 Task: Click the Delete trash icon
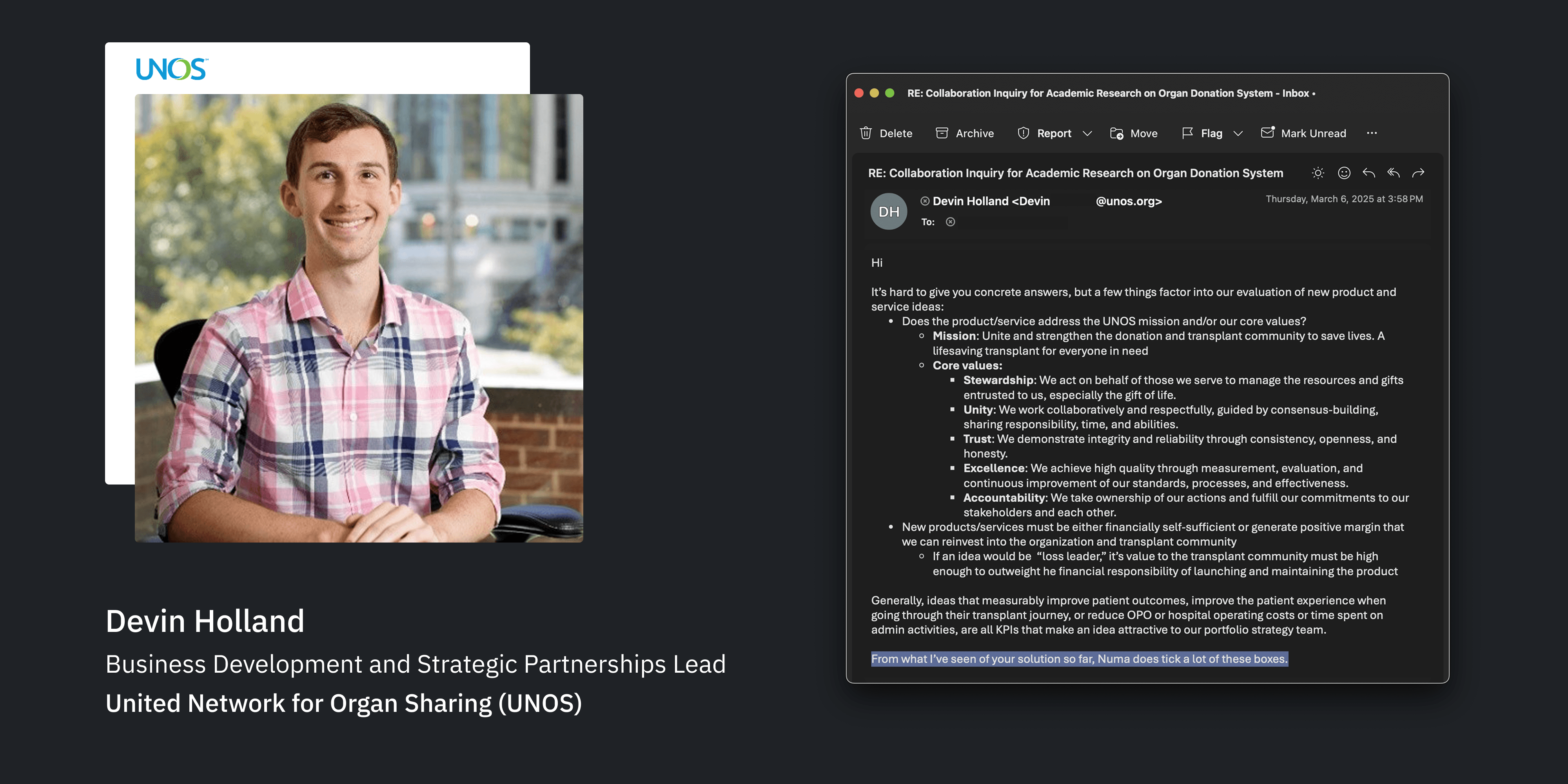click(866, 133)
